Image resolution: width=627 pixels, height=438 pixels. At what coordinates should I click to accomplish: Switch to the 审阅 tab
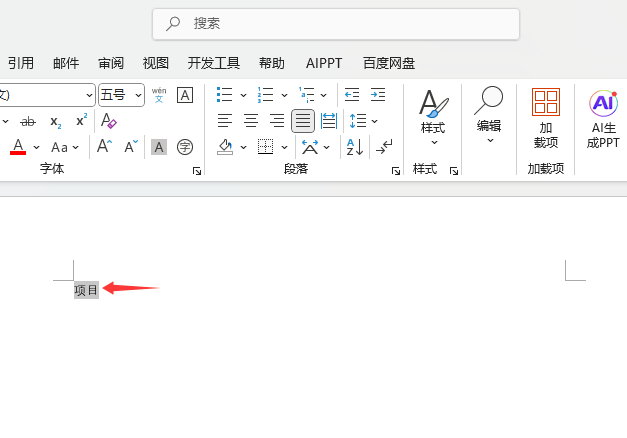point(111,63)
